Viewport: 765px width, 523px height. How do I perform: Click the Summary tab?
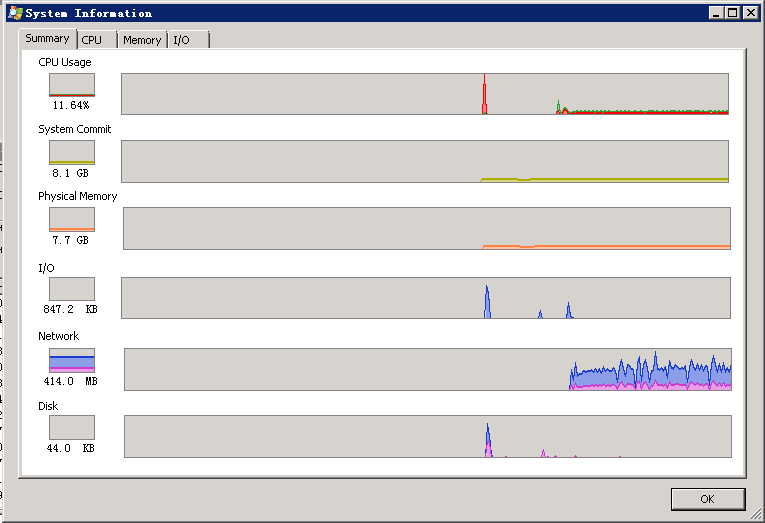(x=47, y=39)
